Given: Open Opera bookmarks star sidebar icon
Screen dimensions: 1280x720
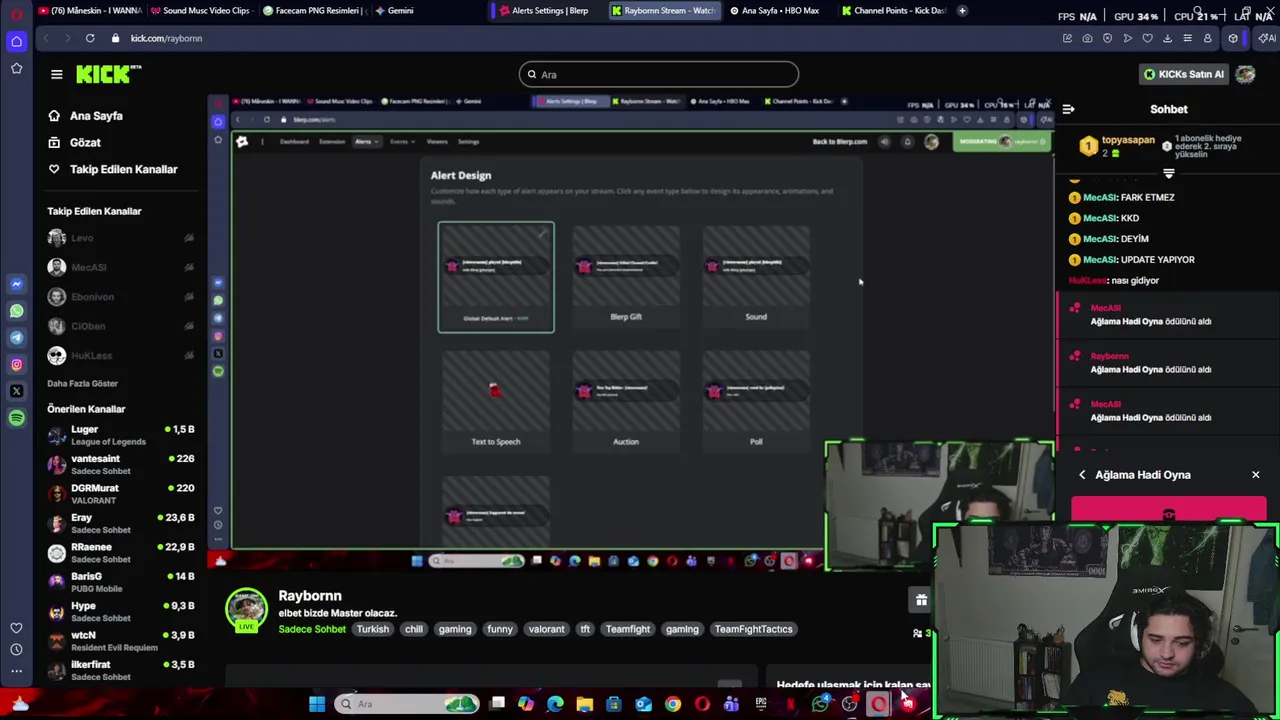Looking at the screenshot, I should [16, 68].
